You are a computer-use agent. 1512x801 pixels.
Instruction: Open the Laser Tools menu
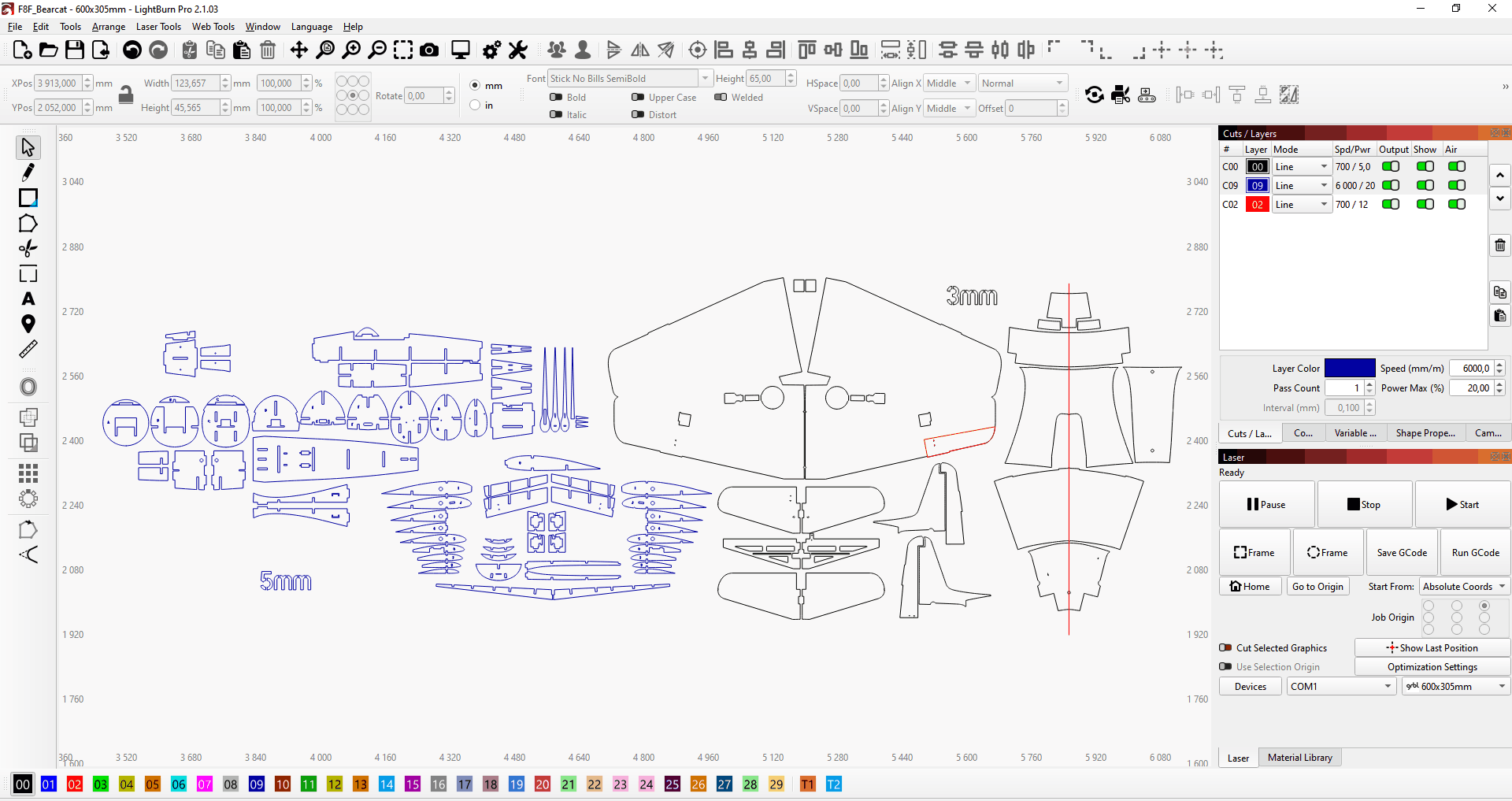tap(158, 27)
